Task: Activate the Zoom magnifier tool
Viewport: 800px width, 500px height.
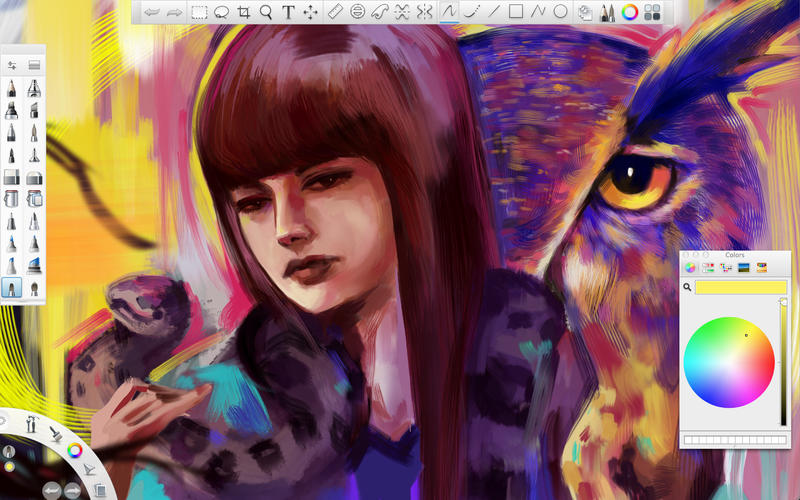Action: 266,13
